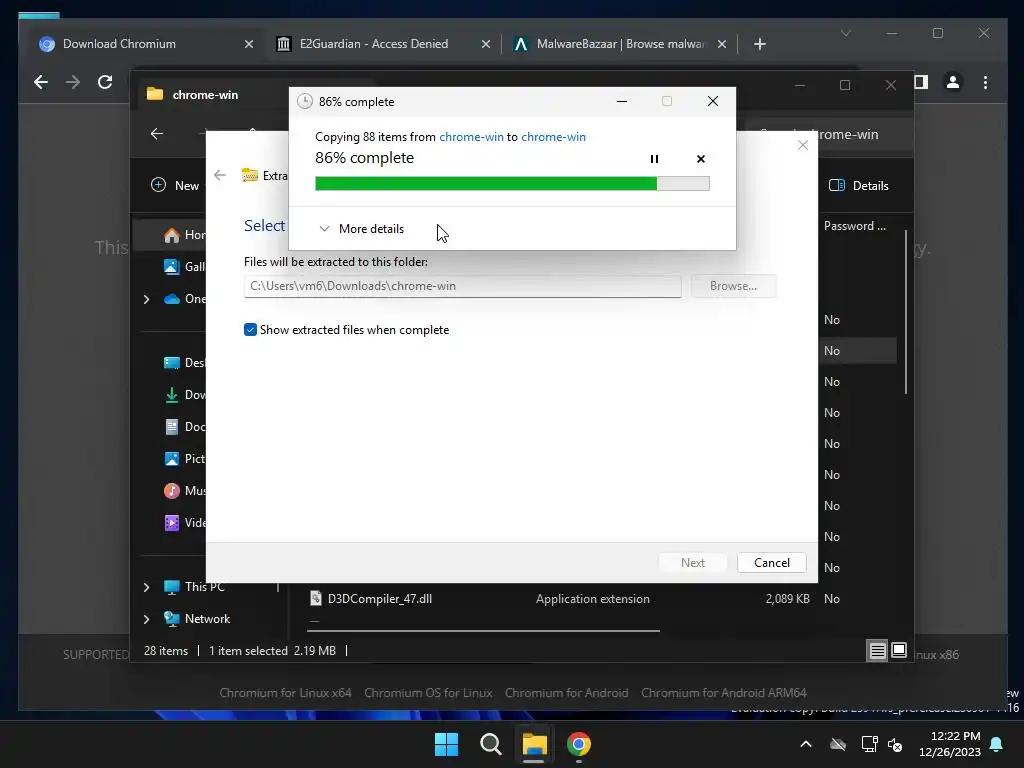
Task: Open File Explorer from taskbar
Action: click(x=534, y=744)
